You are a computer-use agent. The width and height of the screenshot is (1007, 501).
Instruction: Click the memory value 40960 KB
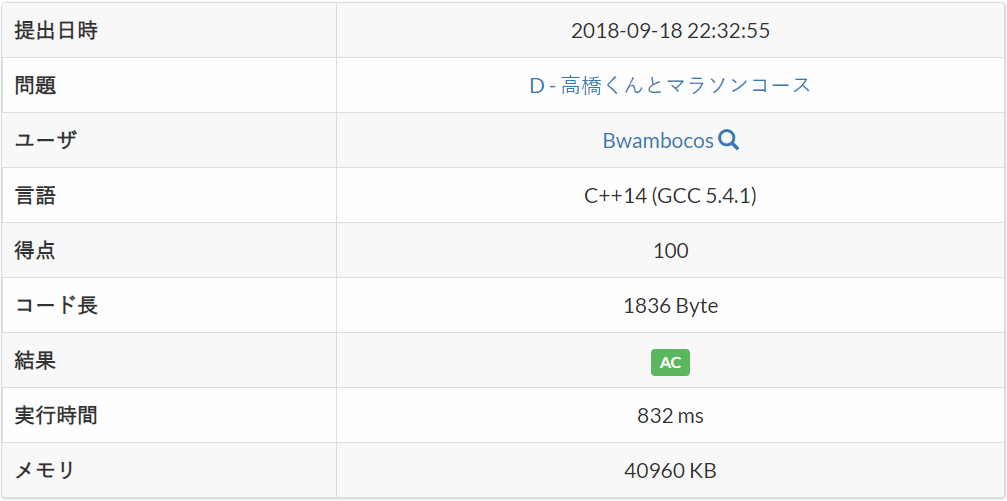[x=670, y=471]
